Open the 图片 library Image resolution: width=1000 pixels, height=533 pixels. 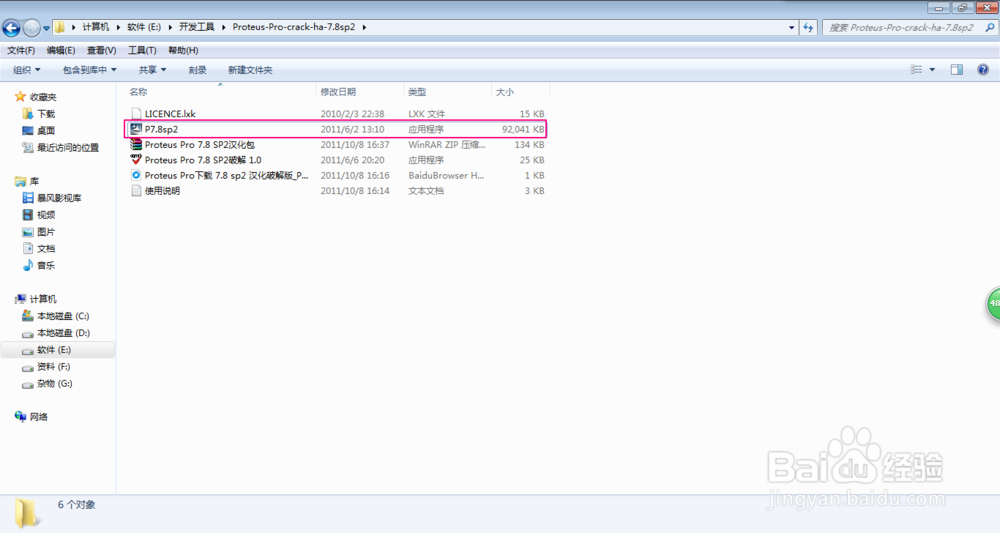pyautogui.click(x=46, y=231)
